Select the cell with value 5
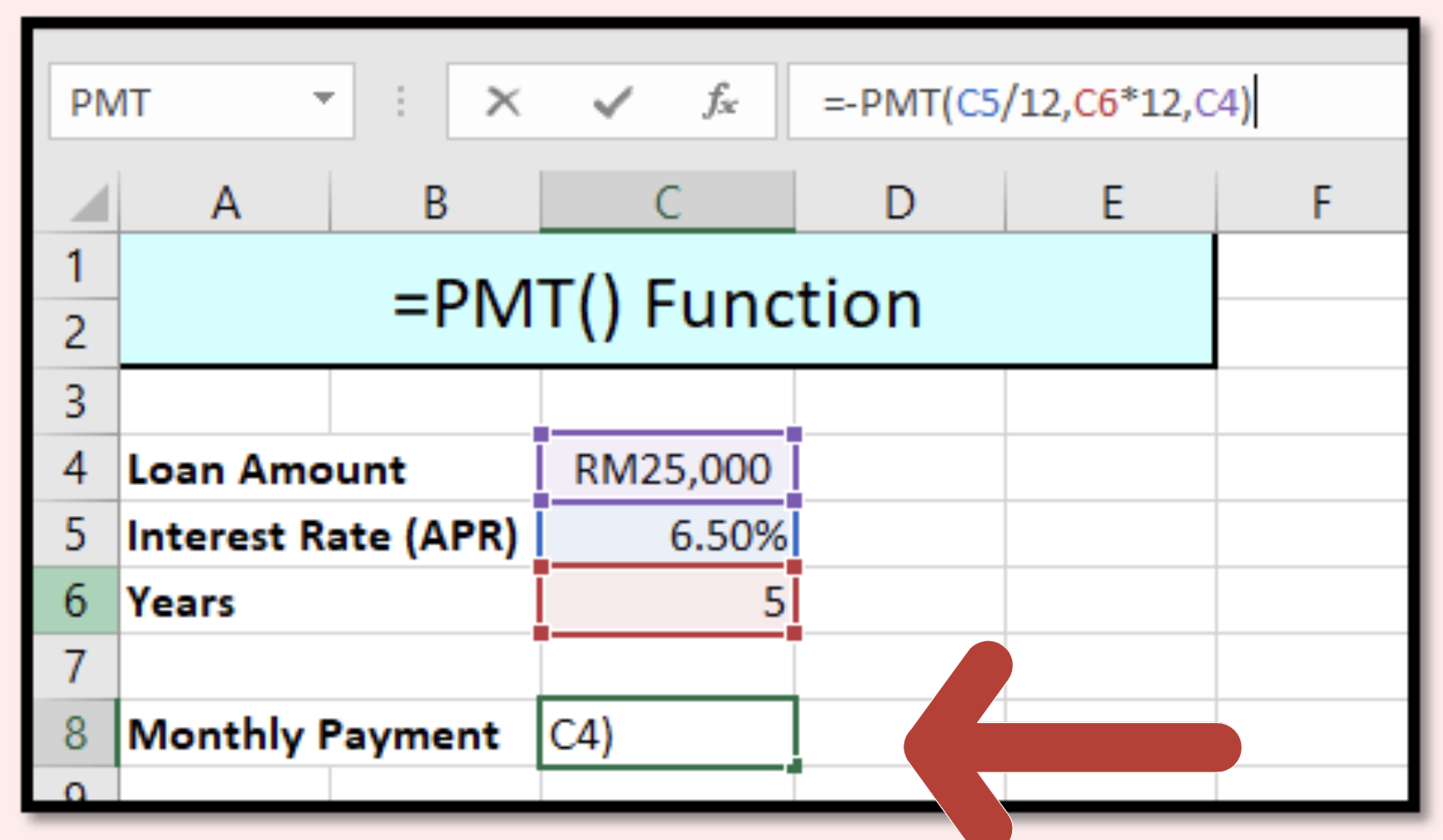This screenshot has width=1443, height=840. click(668, 601)
